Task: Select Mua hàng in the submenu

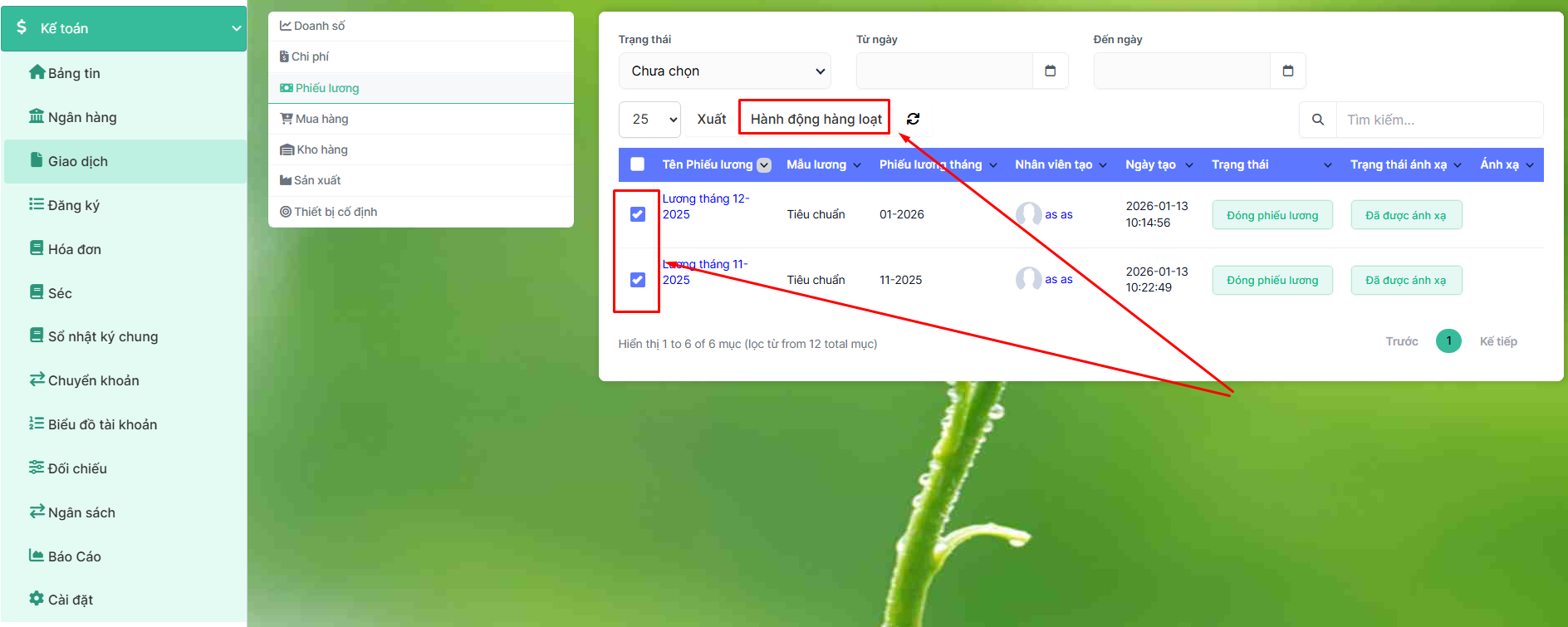Action: 321,119
